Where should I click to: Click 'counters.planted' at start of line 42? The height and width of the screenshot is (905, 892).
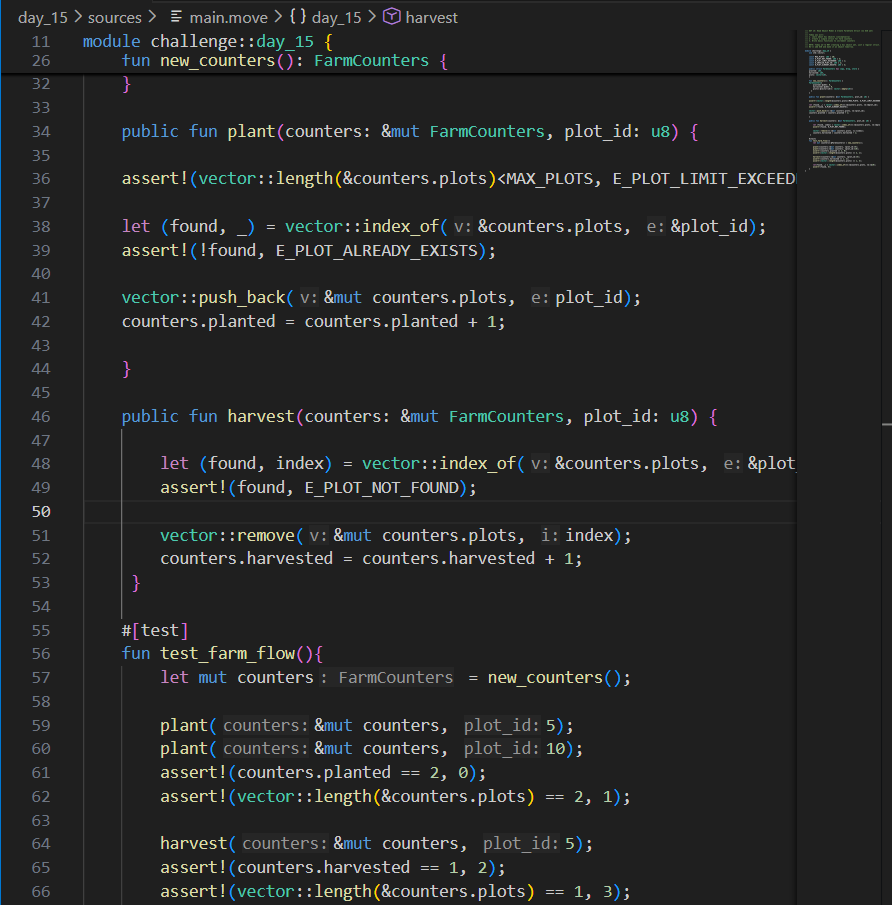(x=199, y=321)
